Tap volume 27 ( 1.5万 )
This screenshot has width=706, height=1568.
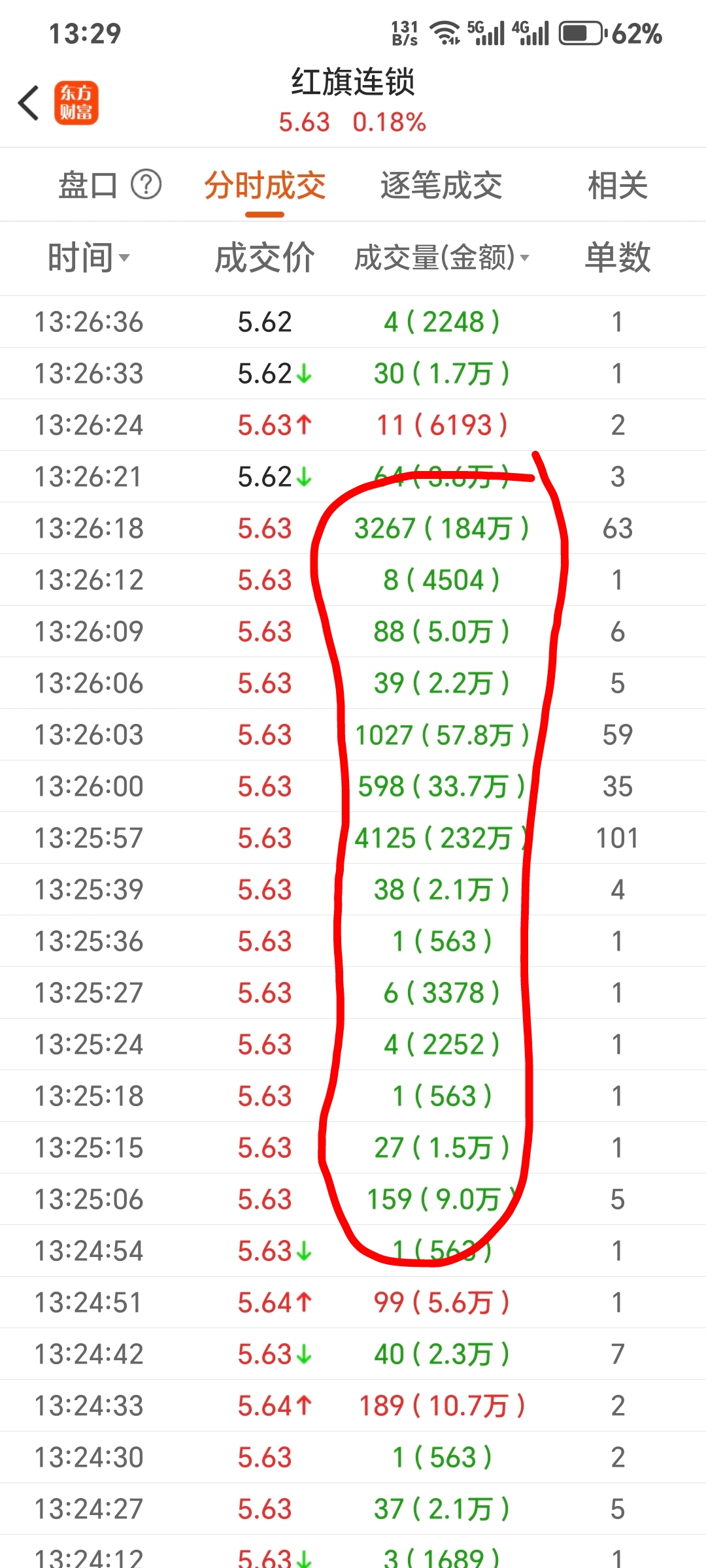(x=441, y=1148)
